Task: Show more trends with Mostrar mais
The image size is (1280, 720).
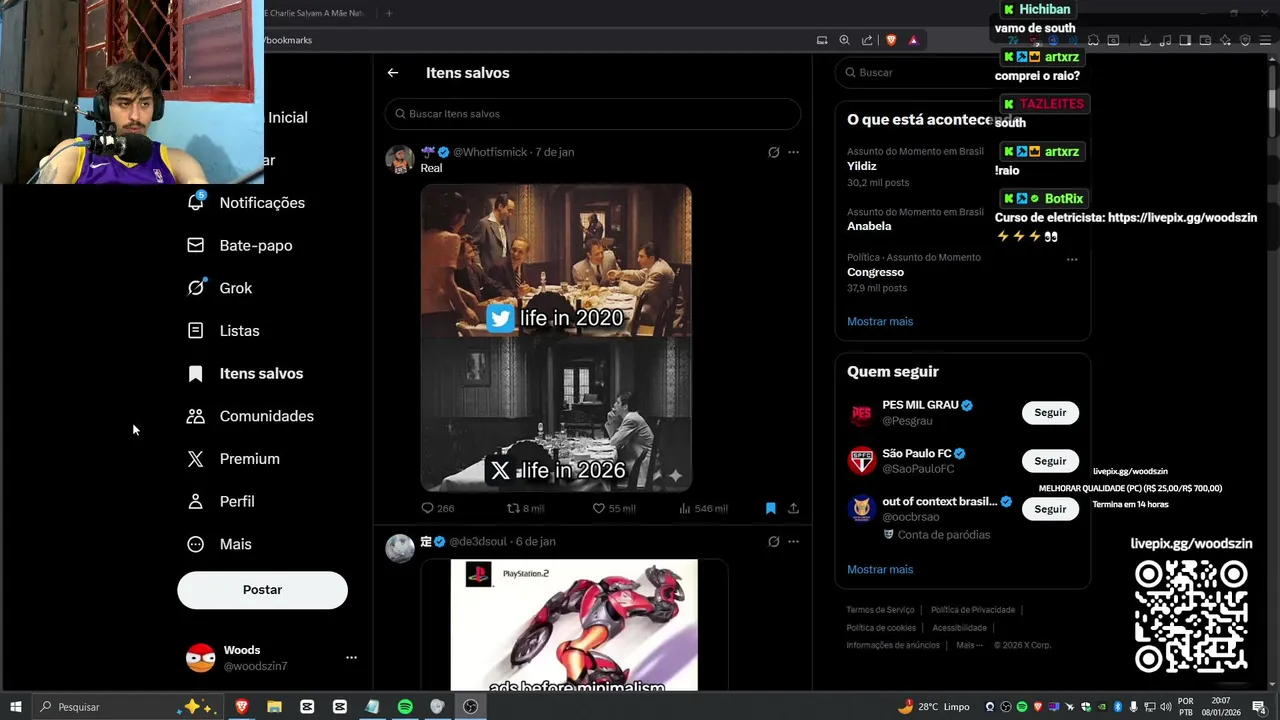Action: point(880,321)
